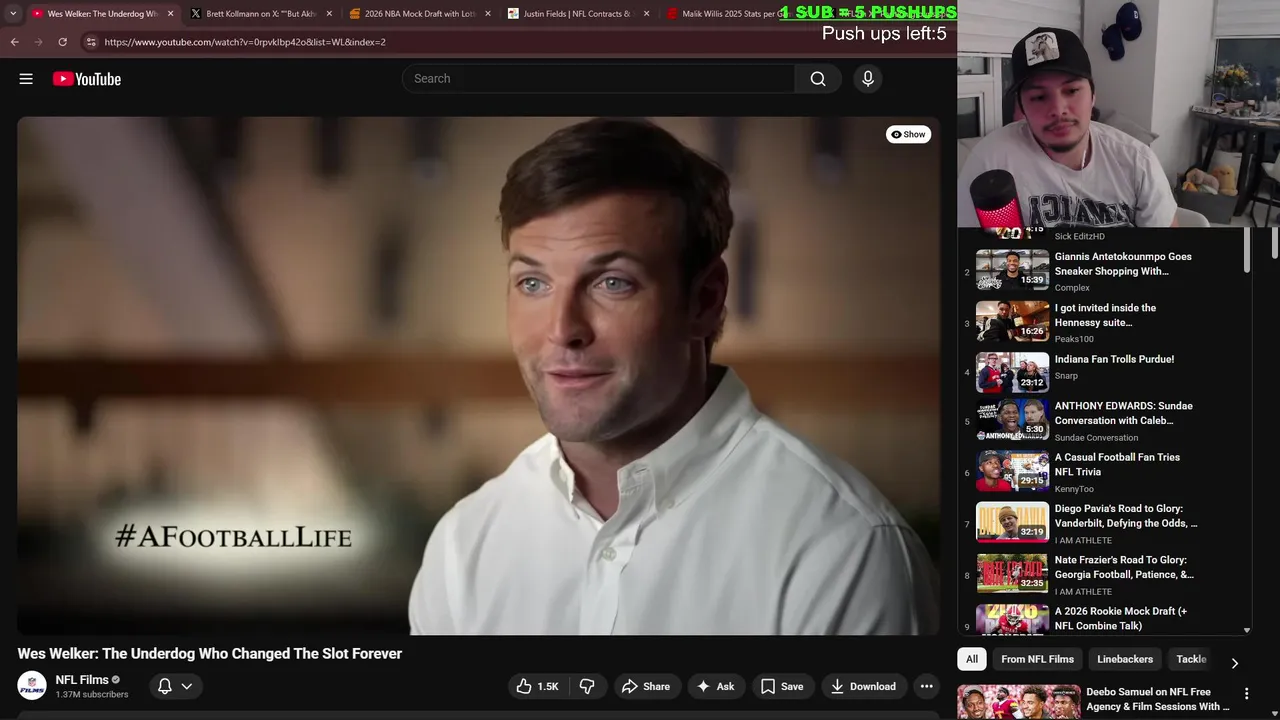The width and height of the screenshot is (1280, 720).
Task: Show more filter chips with right arrow
Action: click(1234, 662)
